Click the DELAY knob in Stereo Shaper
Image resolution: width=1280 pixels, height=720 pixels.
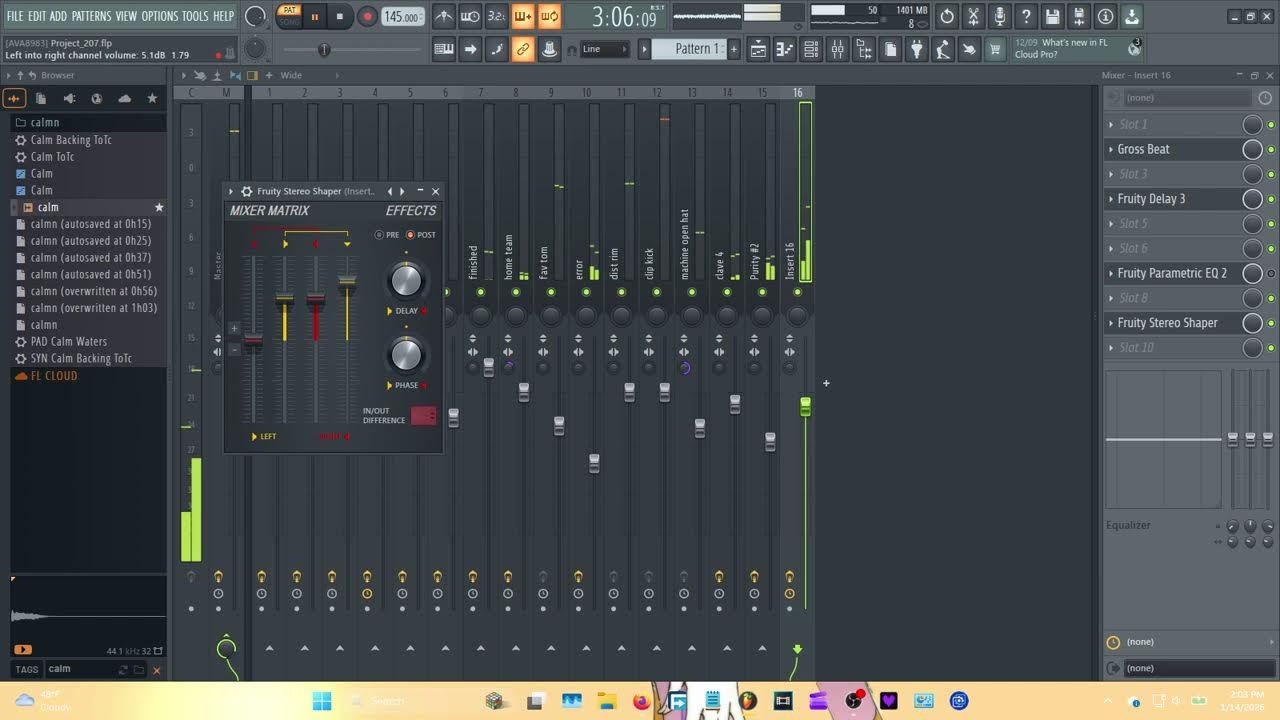pos(406,281)
